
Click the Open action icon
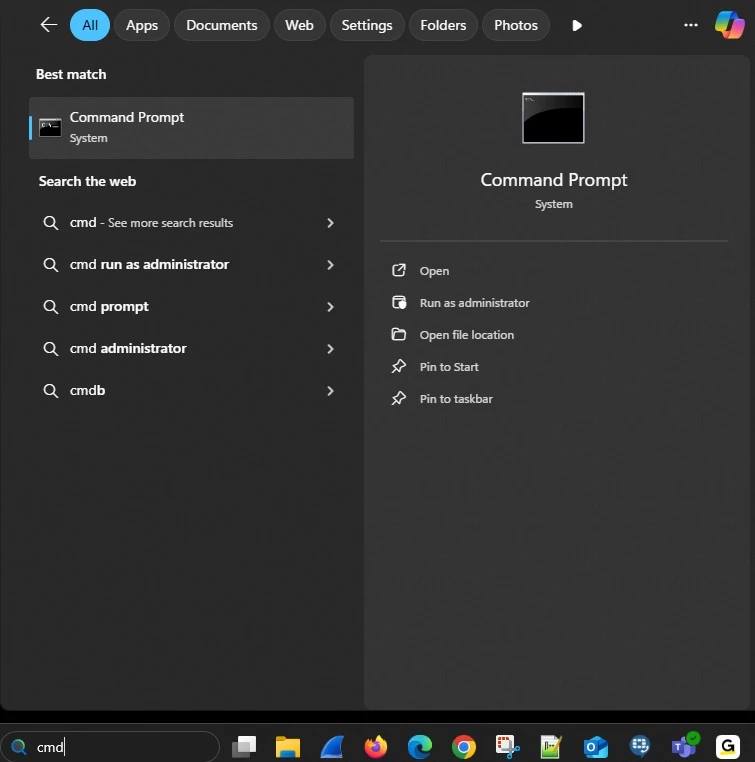tap(398, 270)
